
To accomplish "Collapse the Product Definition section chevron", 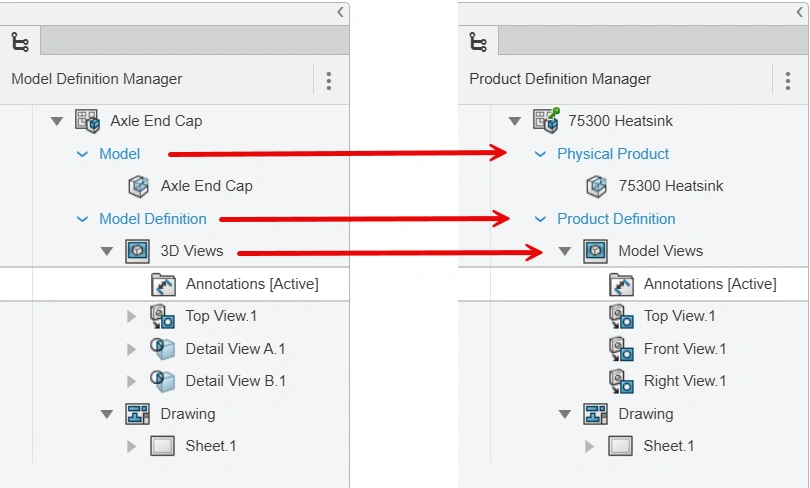I will (540, 219).
